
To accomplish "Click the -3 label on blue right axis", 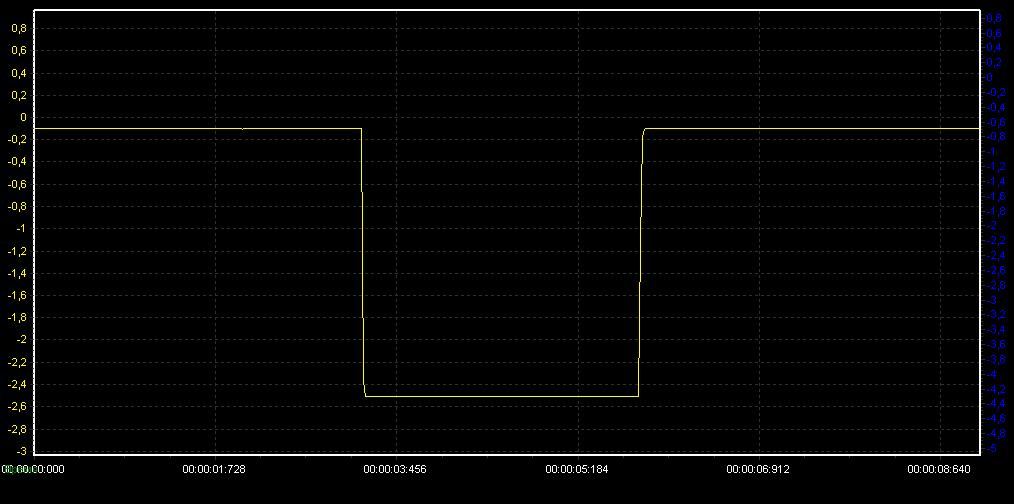I will (992, 300).
